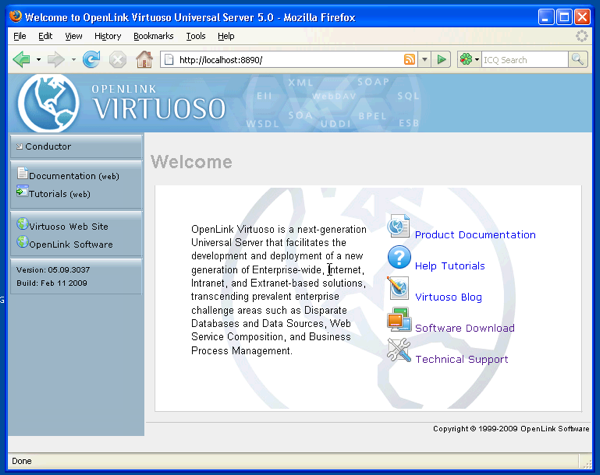Click the Welcome heading
Image resolution: width=600 pixels, height=475 pixels.
[x=191, y=162]
